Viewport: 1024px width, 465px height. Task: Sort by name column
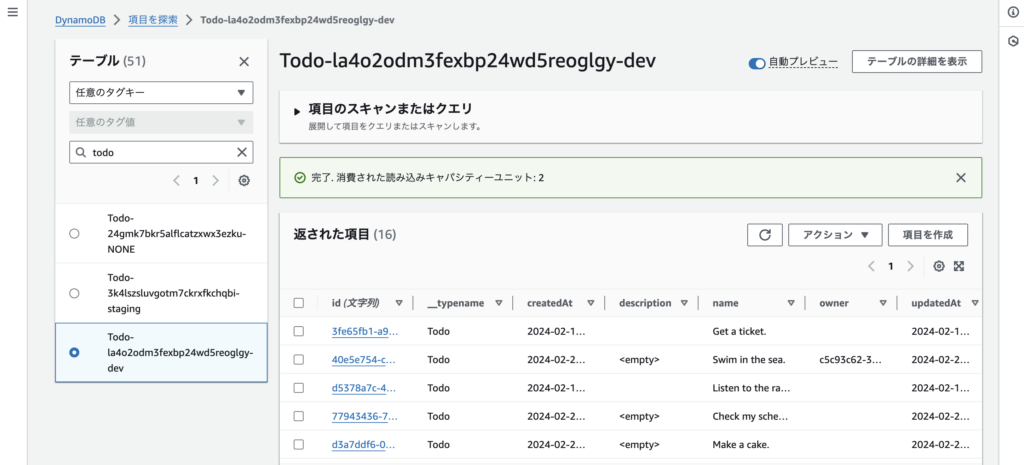pyautogui.click(x=791, y=303)
